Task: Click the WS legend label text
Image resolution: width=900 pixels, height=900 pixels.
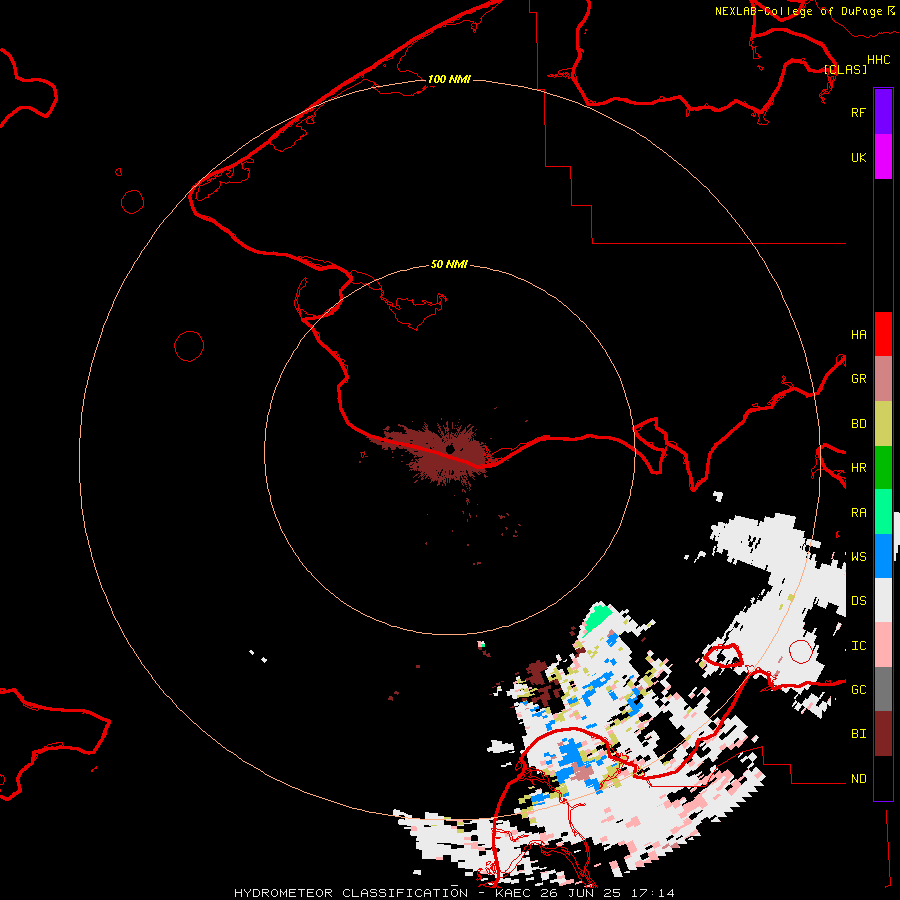Action: coord(858,556)
